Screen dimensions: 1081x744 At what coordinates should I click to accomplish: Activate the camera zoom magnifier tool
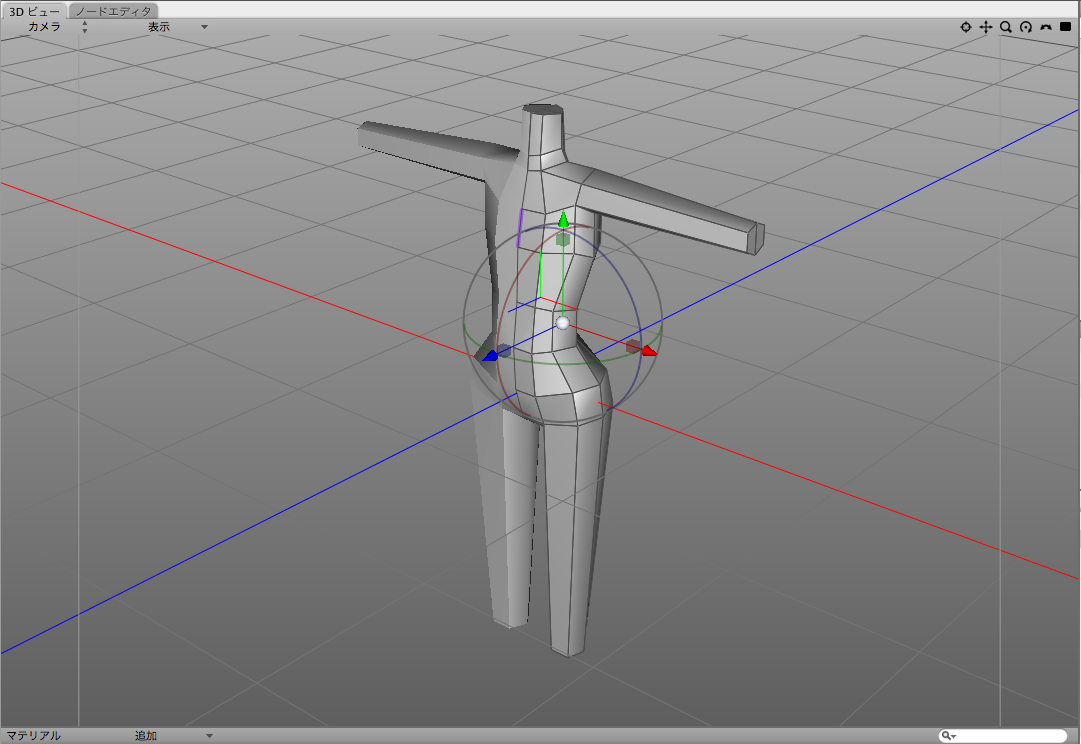point(1006,27)
